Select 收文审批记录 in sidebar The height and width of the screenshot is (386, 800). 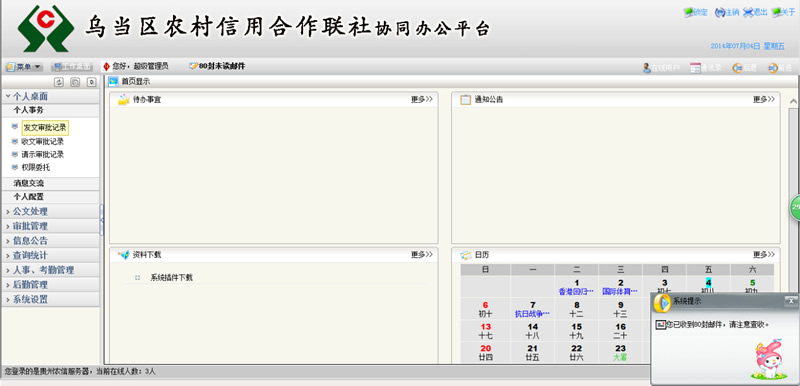[x=43, y=141]
